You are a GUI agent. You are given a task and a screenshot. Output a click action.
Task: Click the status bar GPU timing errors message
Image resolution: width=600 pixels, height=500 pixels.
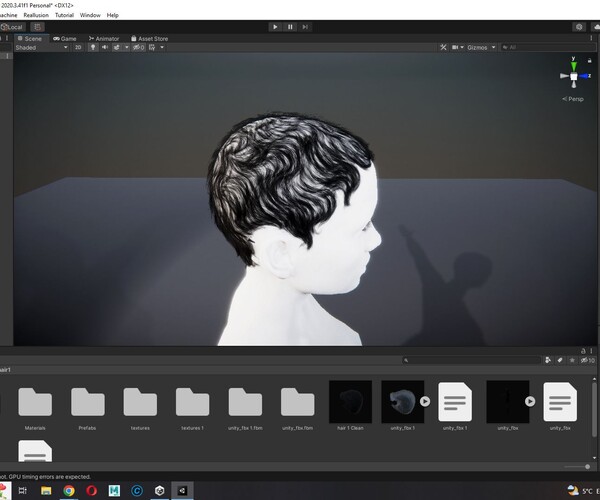(x=45, y=477)
